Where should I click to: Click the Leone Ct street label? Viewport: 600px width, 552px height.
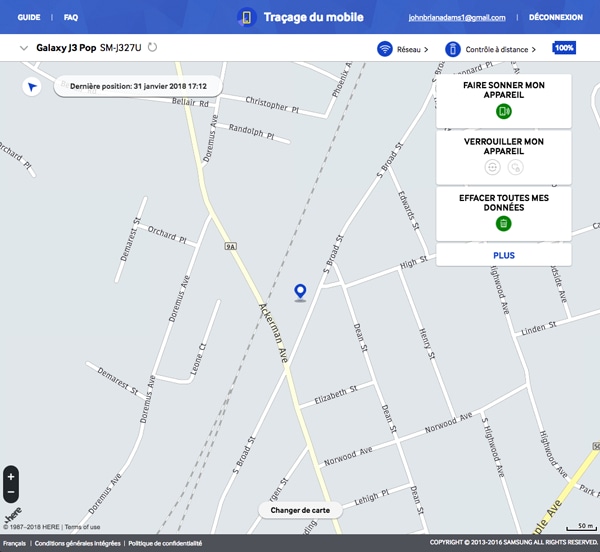(198, 359)
